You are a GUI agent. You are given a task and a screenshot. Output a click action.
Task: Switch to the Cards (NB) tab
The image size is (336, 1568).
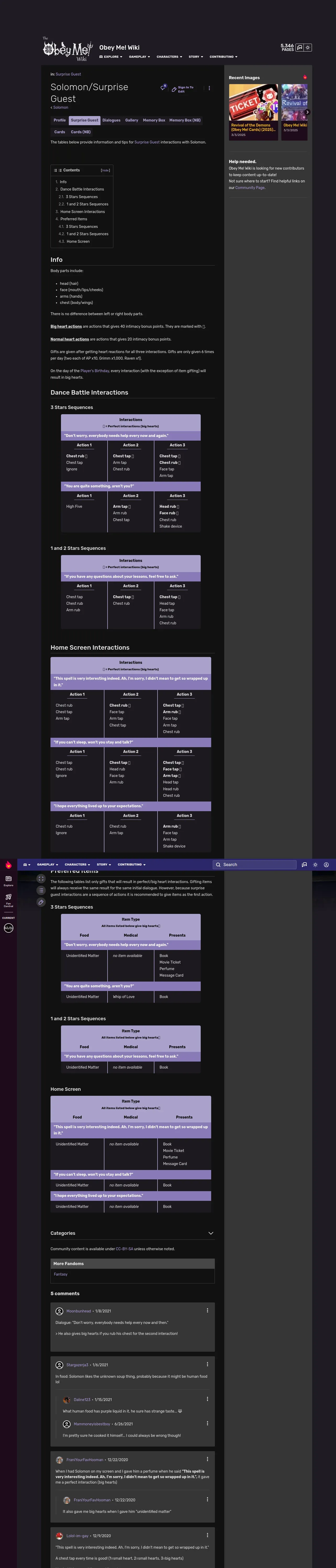point(81,131)
